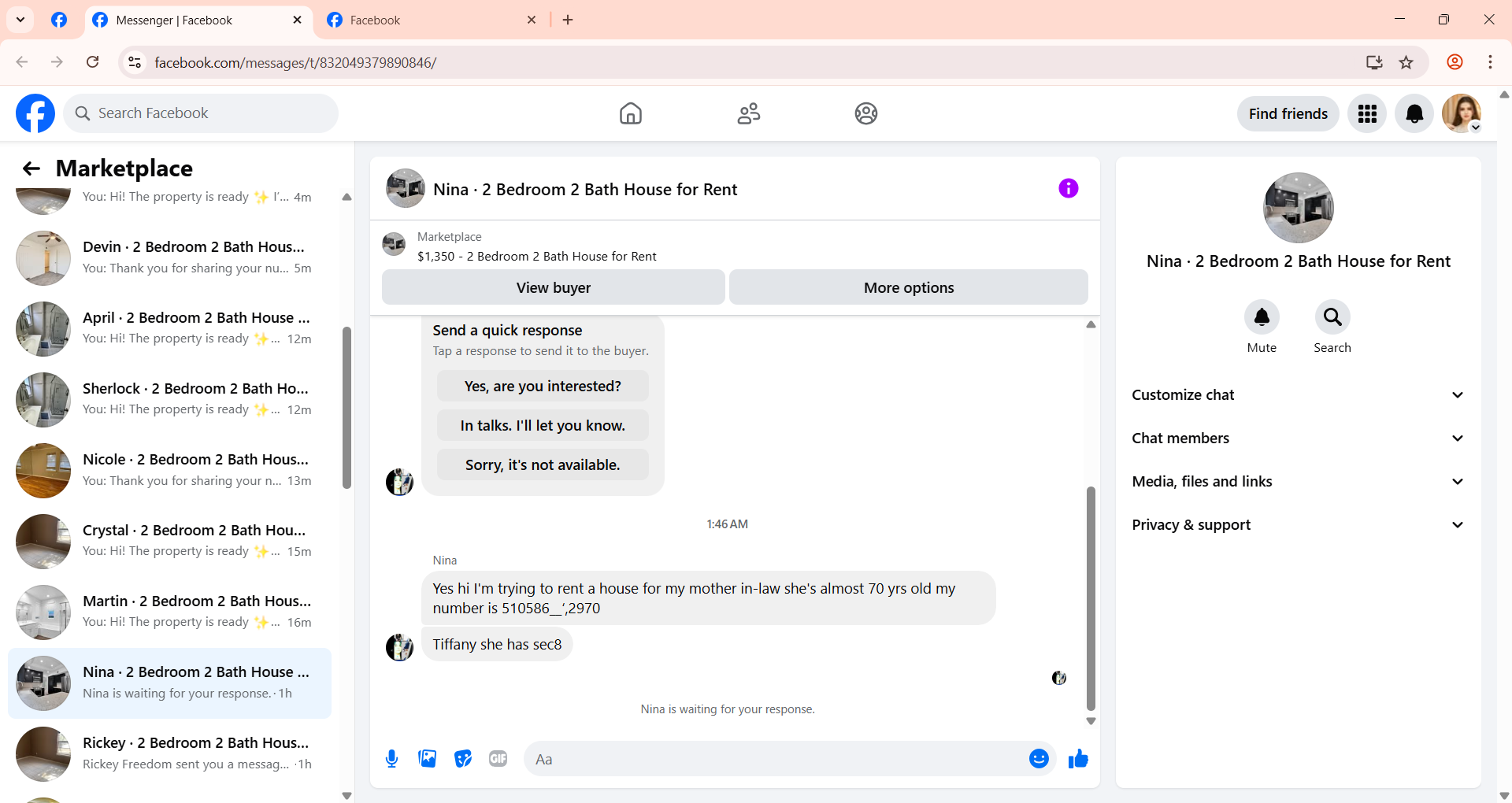Open Martin conversation in list
The height and width of the screenshot is (803, 1512).
click(x=169, y=612)
